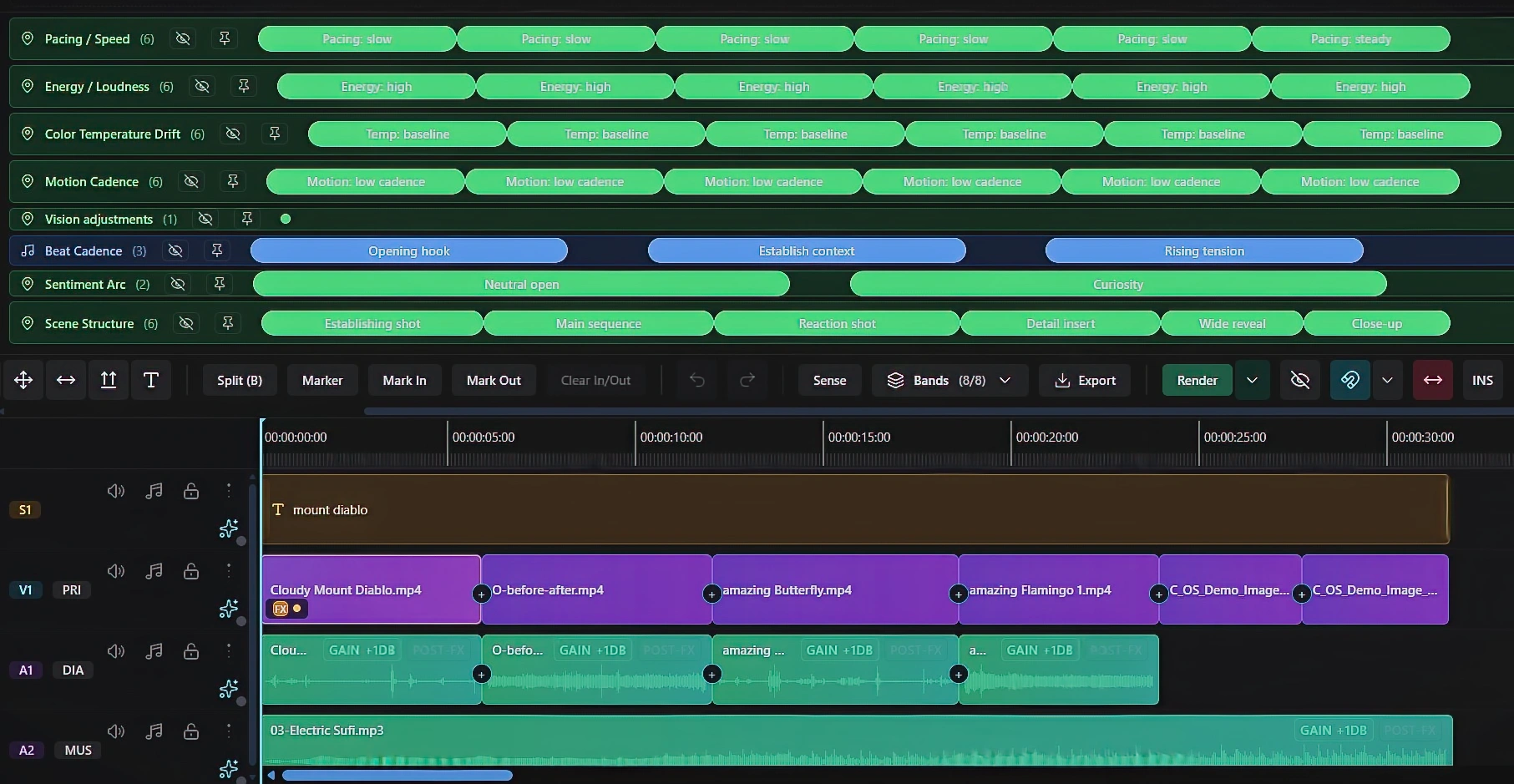
Task: Hide the Scene Structure band
Action: click(186, 323)
